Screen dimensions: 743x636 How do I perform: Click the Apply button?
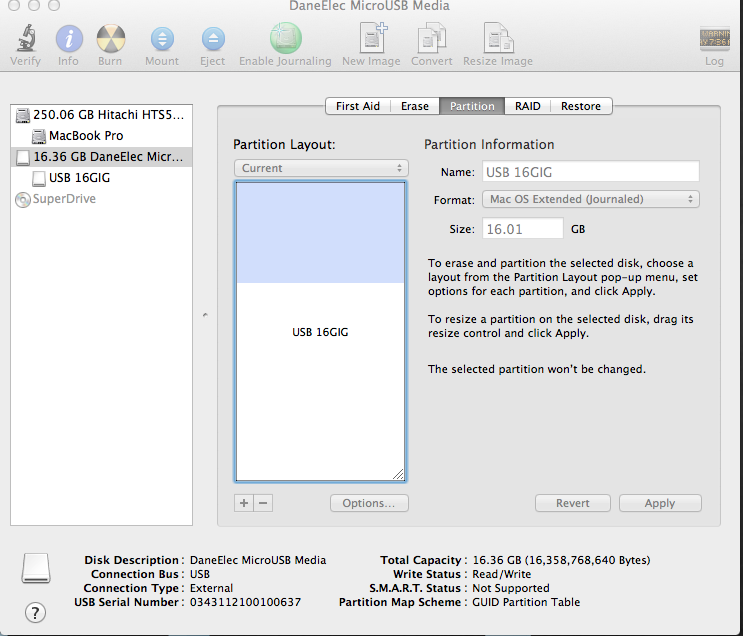click(x=660, y=503)
